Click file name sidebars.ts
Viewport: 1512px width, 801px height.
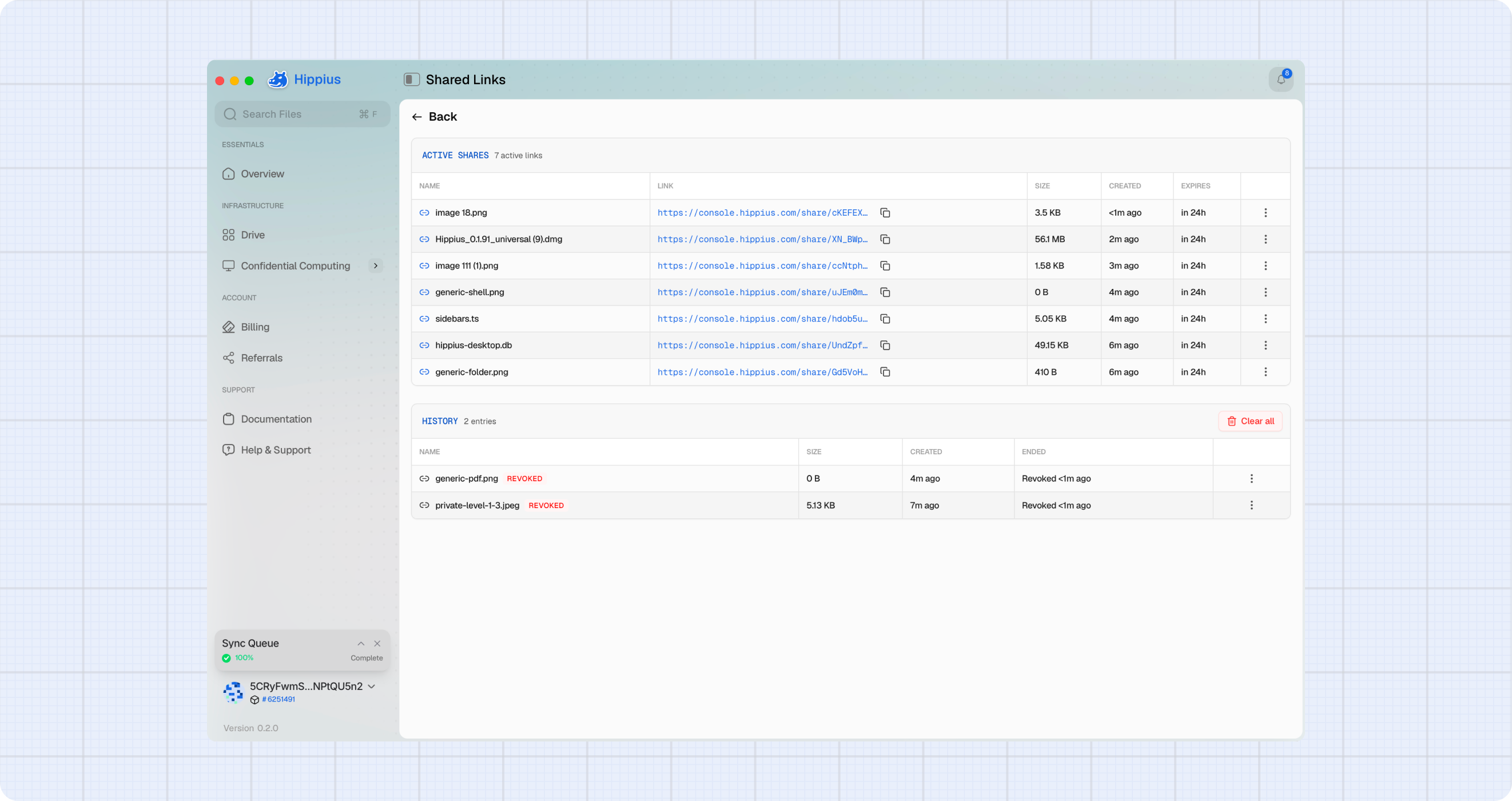point(457,318)
